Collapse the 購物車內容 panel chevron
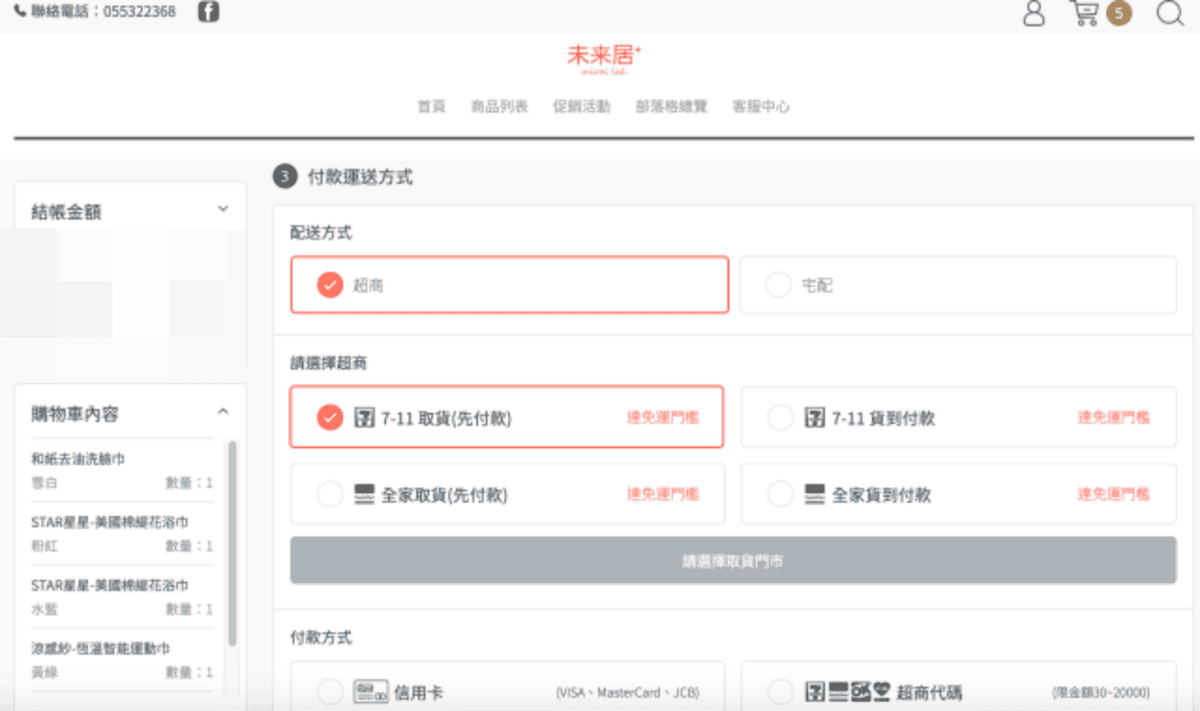 pos(223,412)
